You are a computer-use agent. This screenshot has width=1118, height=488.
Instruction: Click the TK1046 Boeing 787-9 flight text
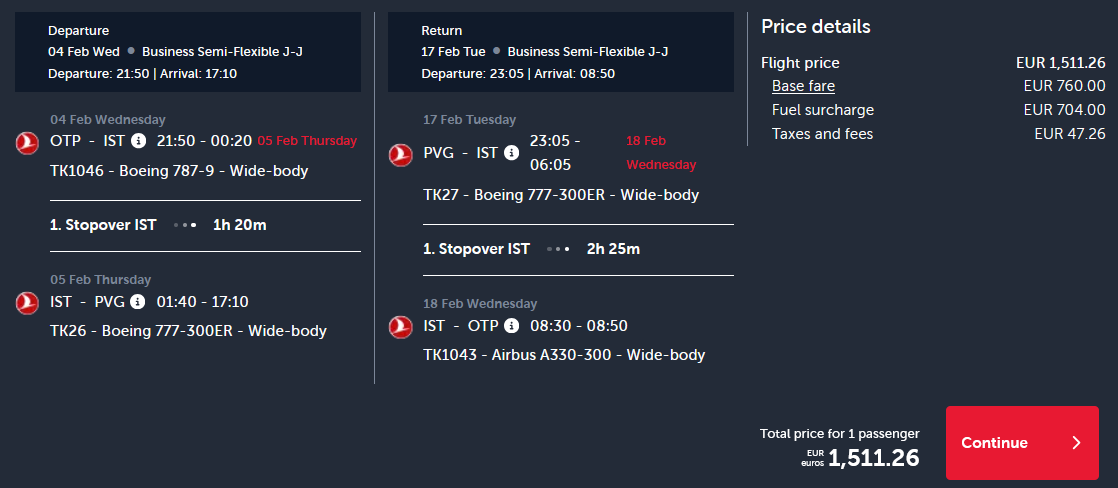click(179, 171)
